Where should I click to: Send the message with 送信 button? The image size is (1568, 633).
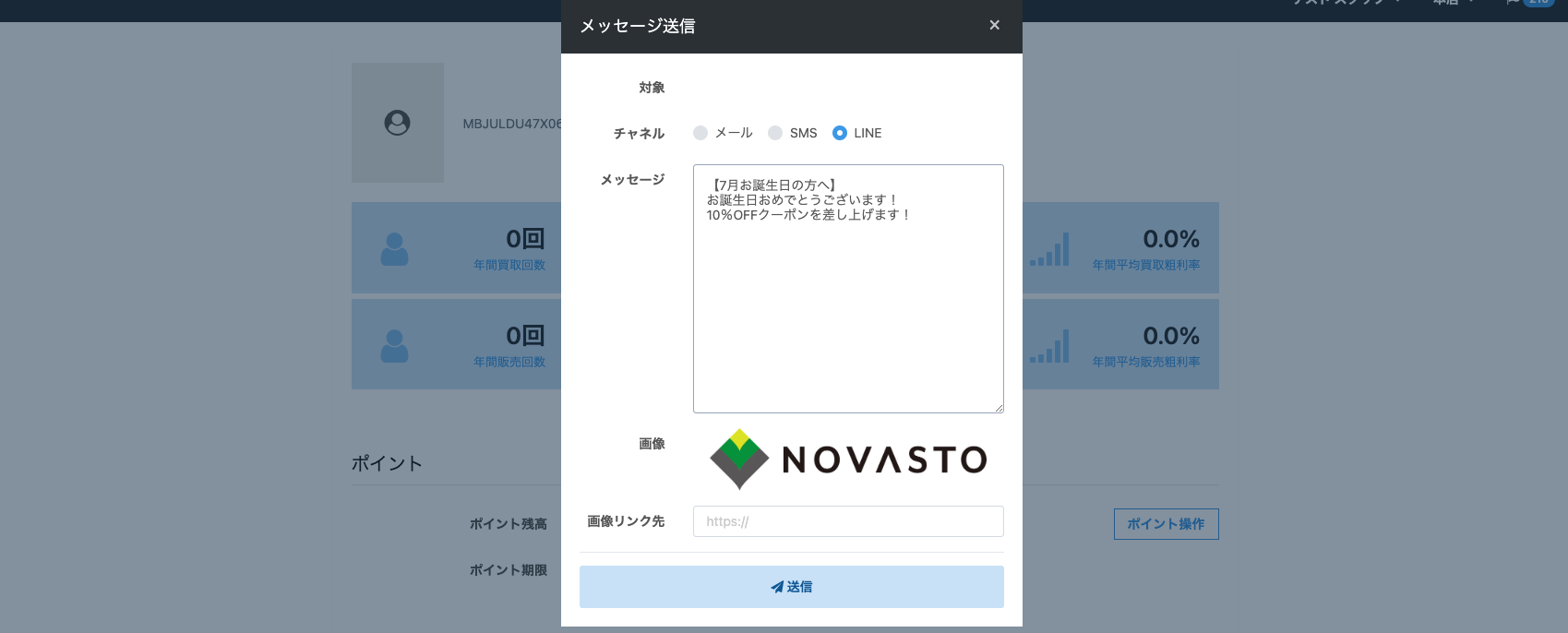tap(792, 587)
